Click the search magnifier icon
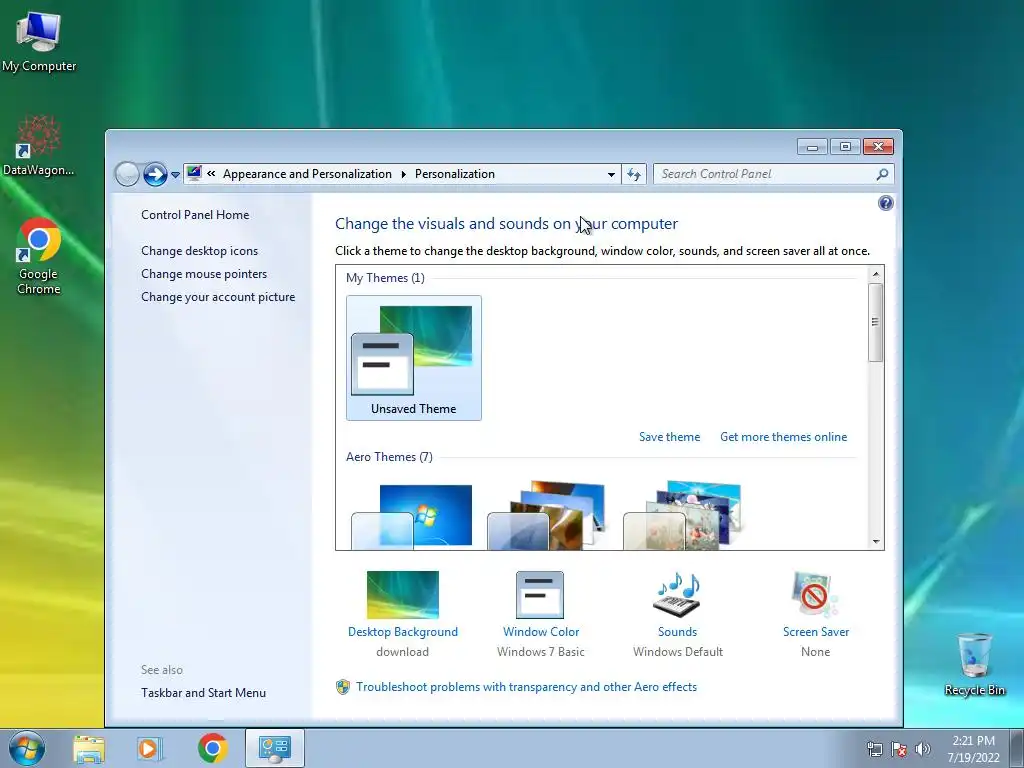This screenshot has width=1024, height=768. (x=882, y=174)
